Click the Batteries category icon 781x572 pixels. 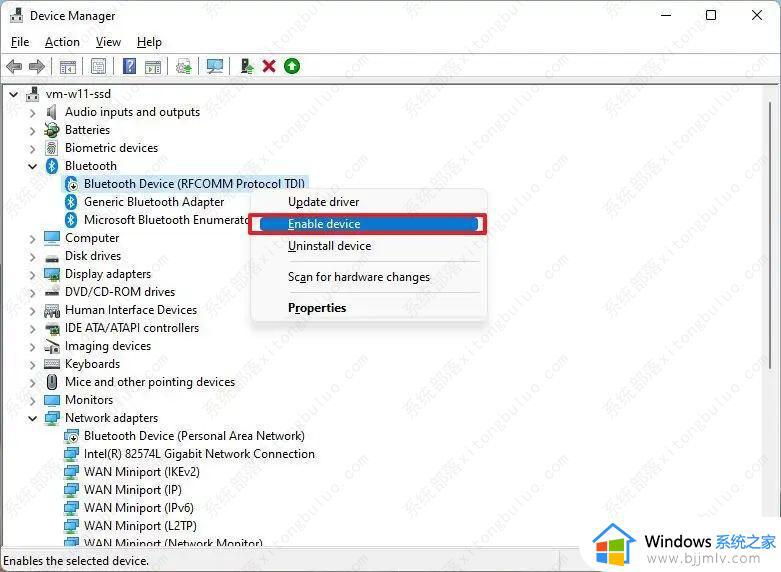[x=52, y=130]
